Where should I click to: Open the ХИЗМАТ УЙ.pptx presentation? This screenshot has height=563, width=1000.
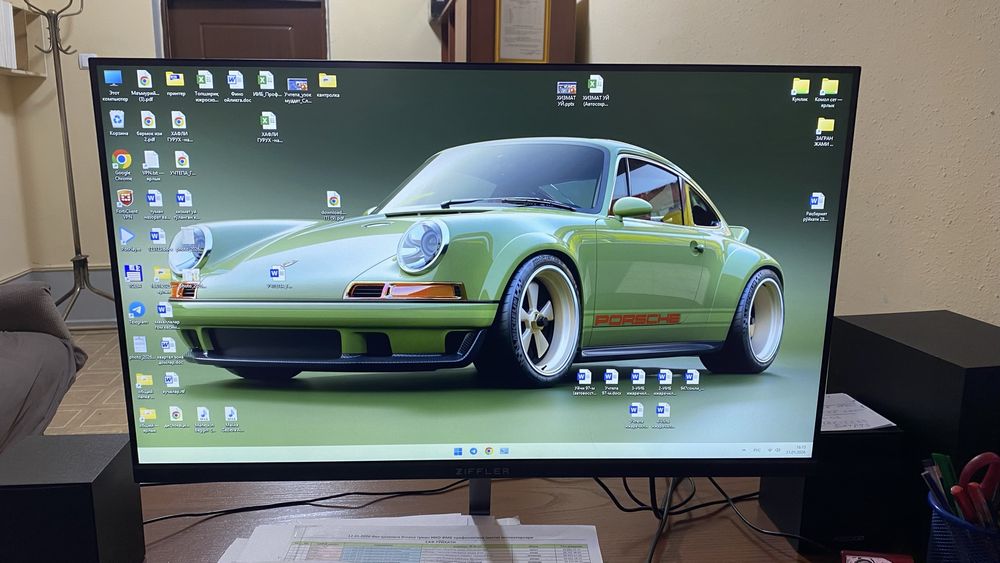[566, 93]
